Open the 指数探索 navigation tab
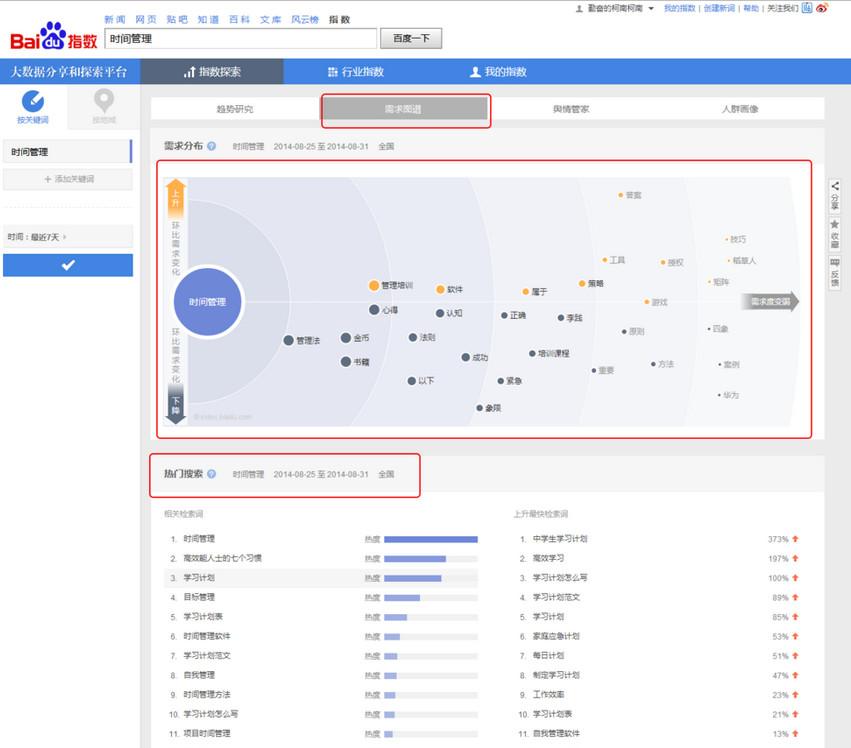Screen dimensions: 851x748 click(x=212, y=72)
